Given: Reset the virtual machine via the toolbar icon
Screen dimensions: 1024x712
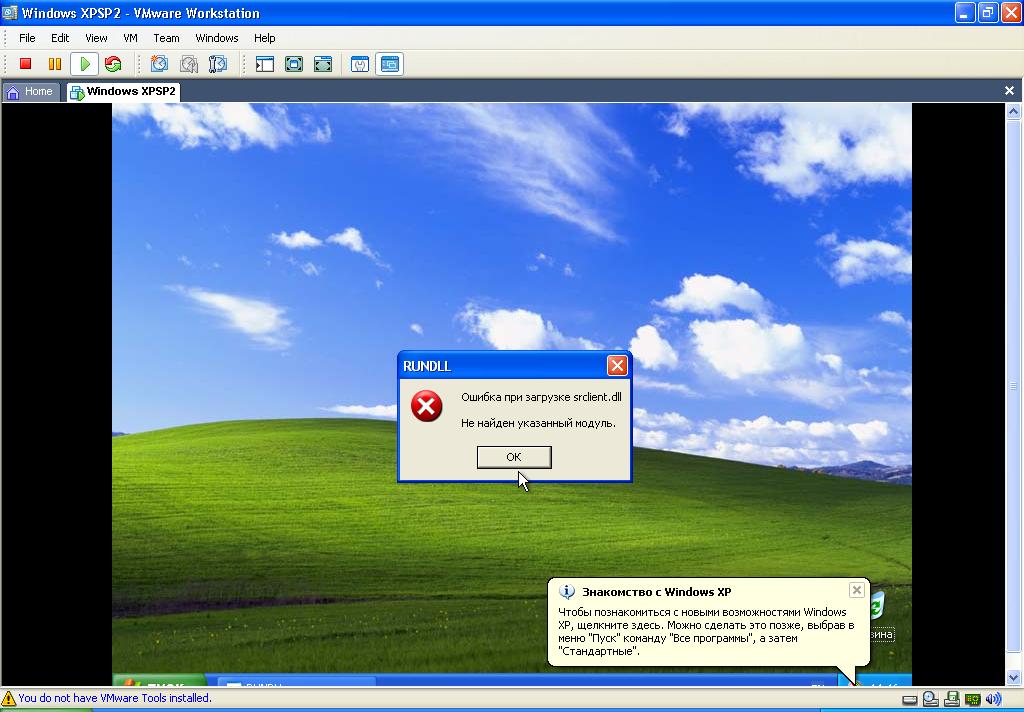Looking at the screenshot, I should pyautogui.click(x=113, y=64).
